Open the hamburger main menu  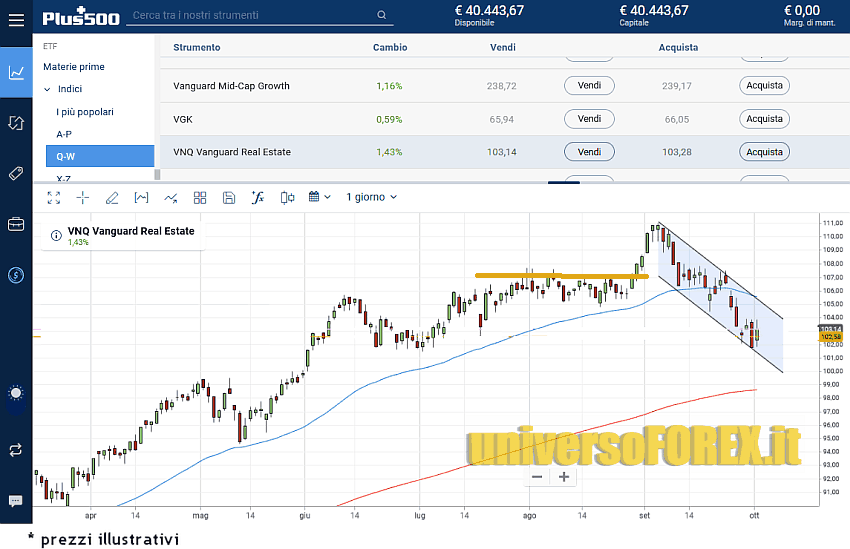pyautogui.click(x=16, y=17)
